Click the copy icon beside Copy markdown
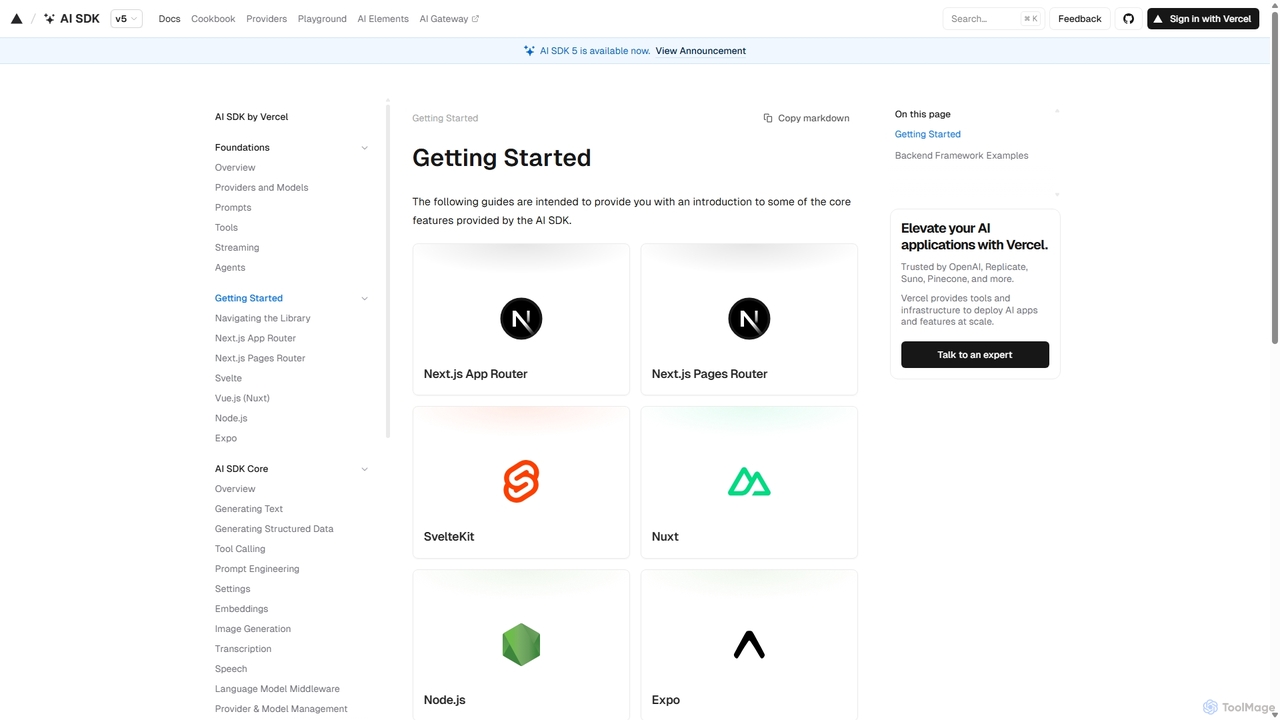Screen dimensions: 1280x720 (768, 118)
